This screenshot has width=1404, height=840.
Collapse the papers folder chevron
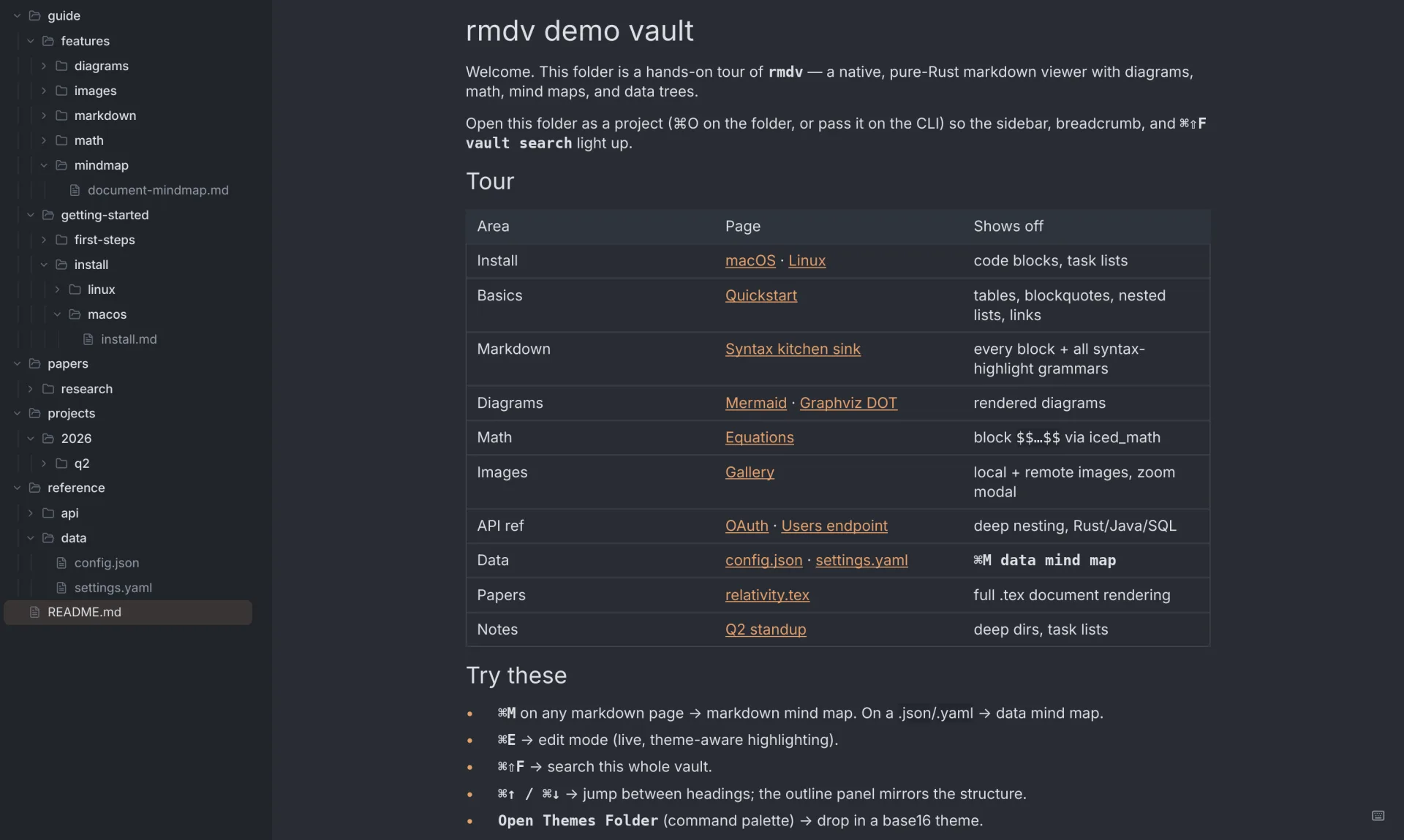(x=17, y=363)
